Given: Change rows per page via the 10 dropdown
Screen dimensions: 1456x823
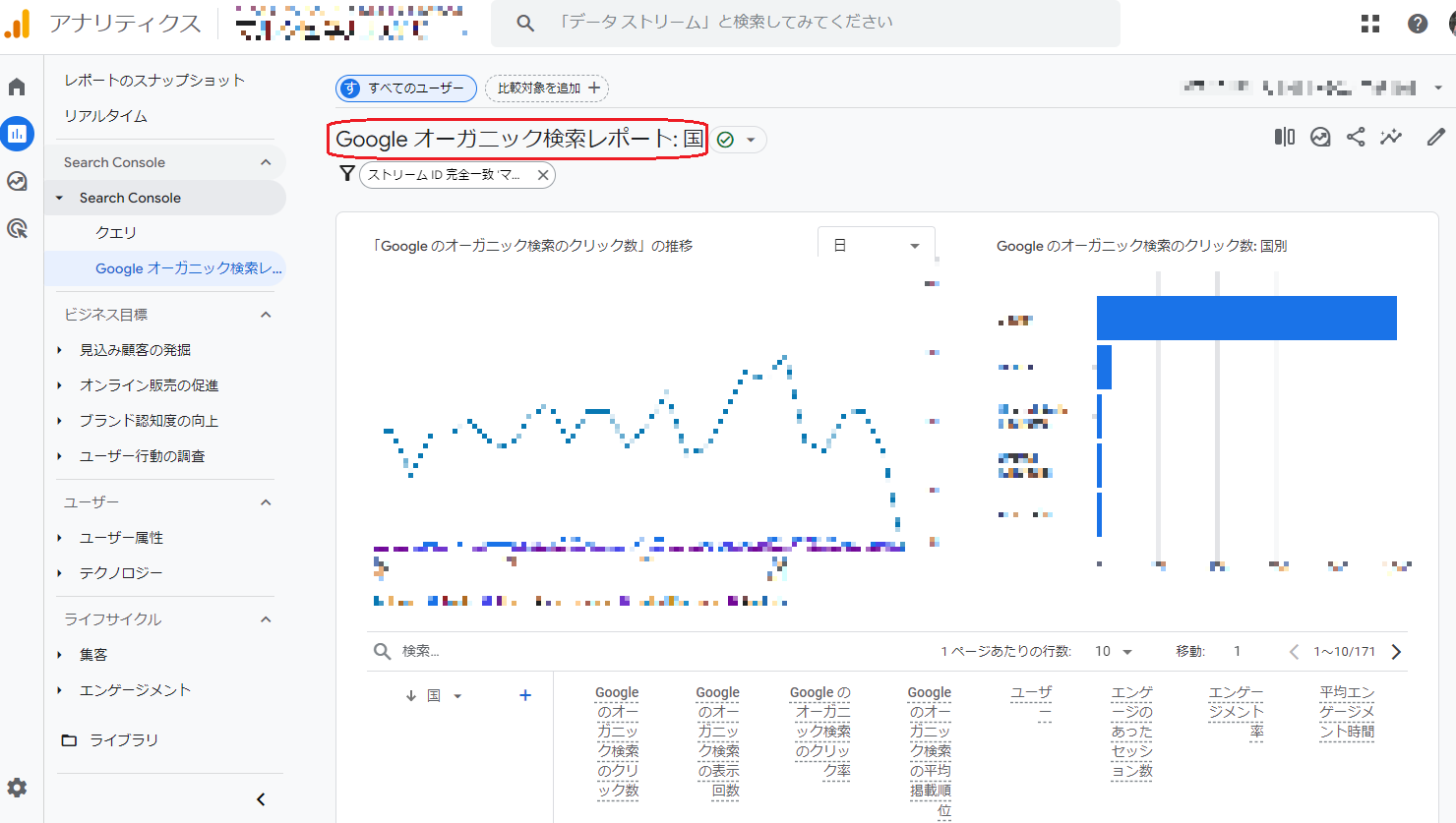Looking at the screenshot, I should (x=1112, y=651).
